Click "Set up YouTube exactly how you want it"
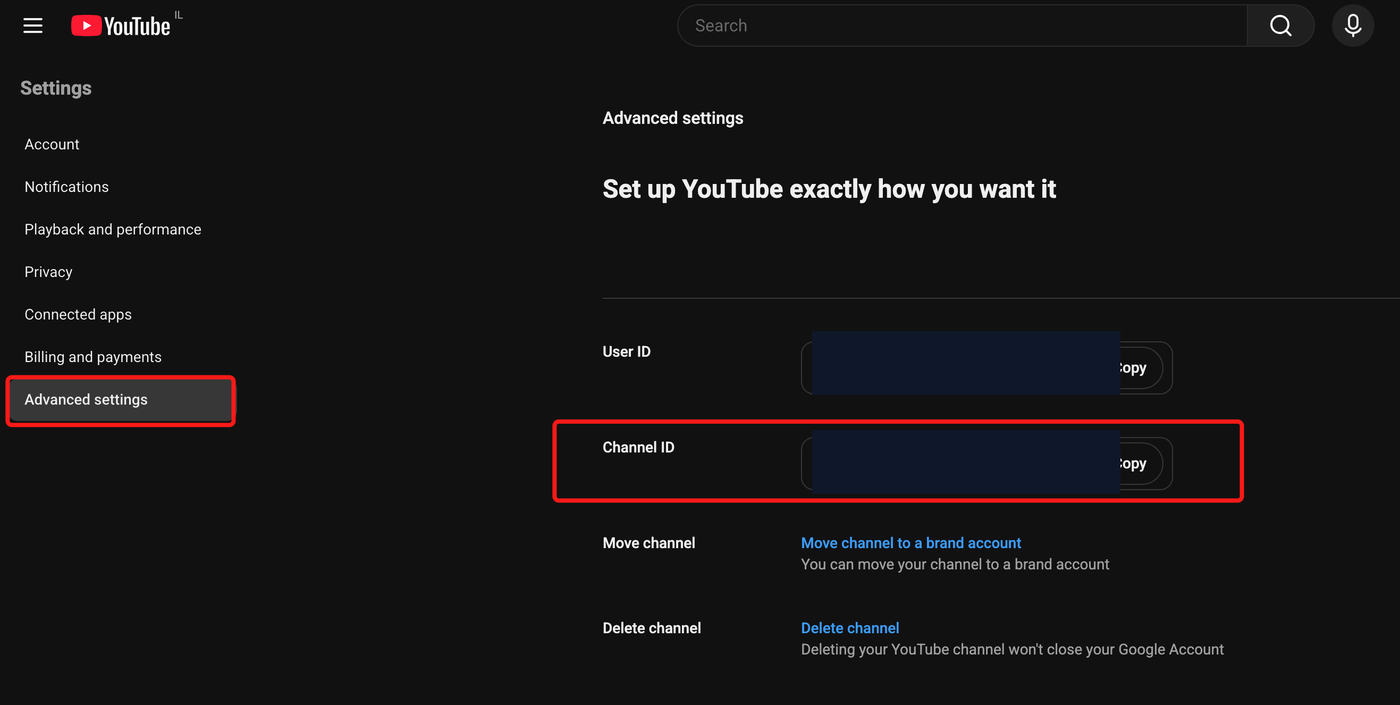This screenshot has width=1400, height=705. tap(830, 189)
